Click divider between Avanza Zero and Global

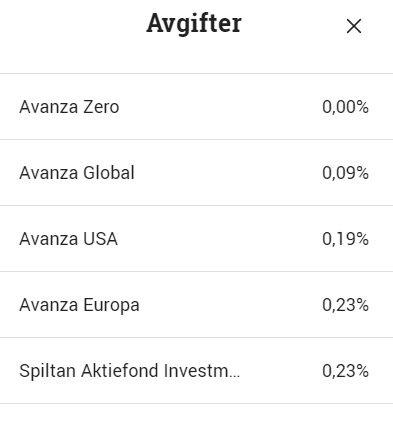click(196, 139)
